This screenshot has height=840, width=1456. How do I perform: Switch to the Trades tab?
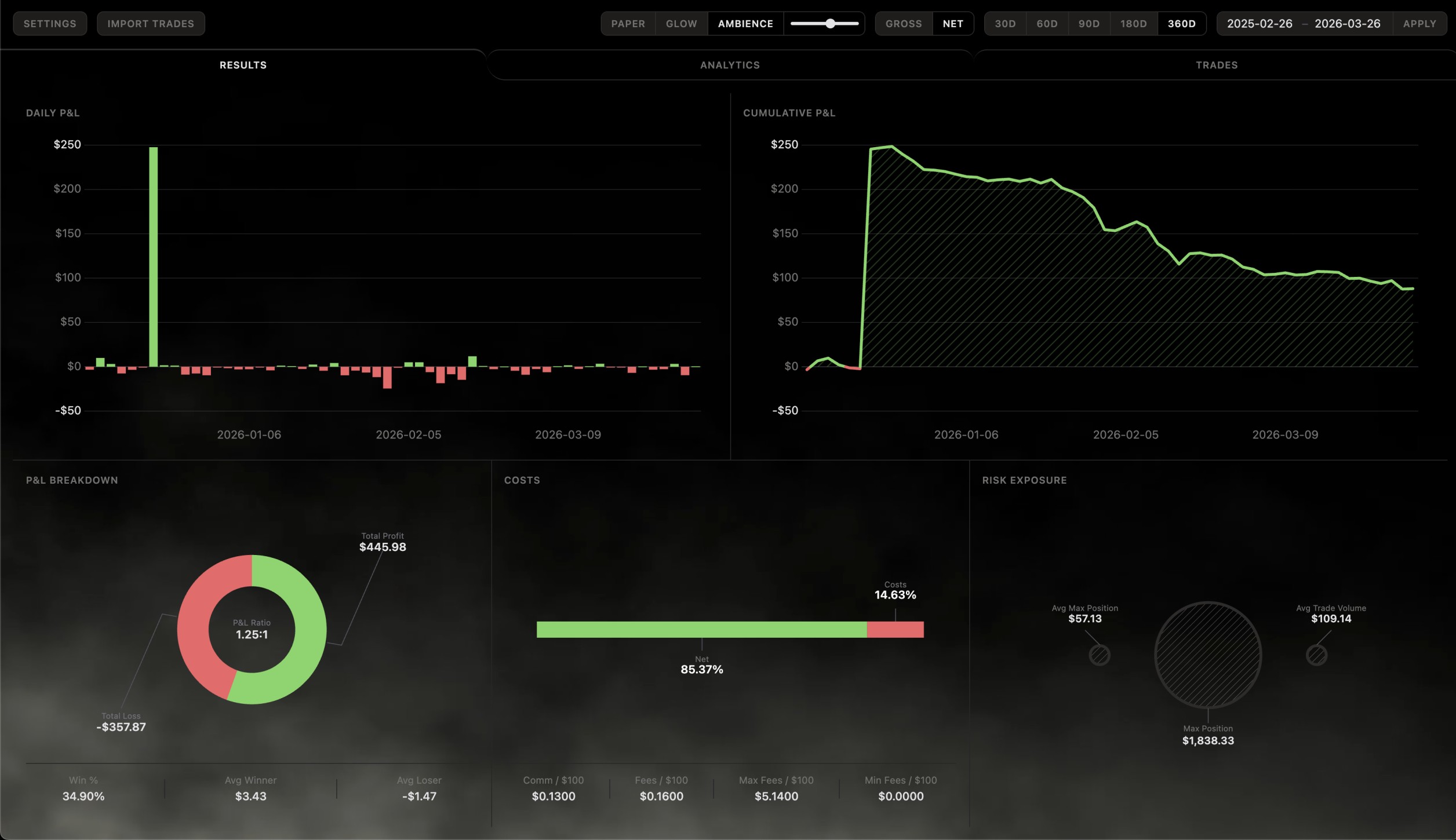tap(1217, 65)
